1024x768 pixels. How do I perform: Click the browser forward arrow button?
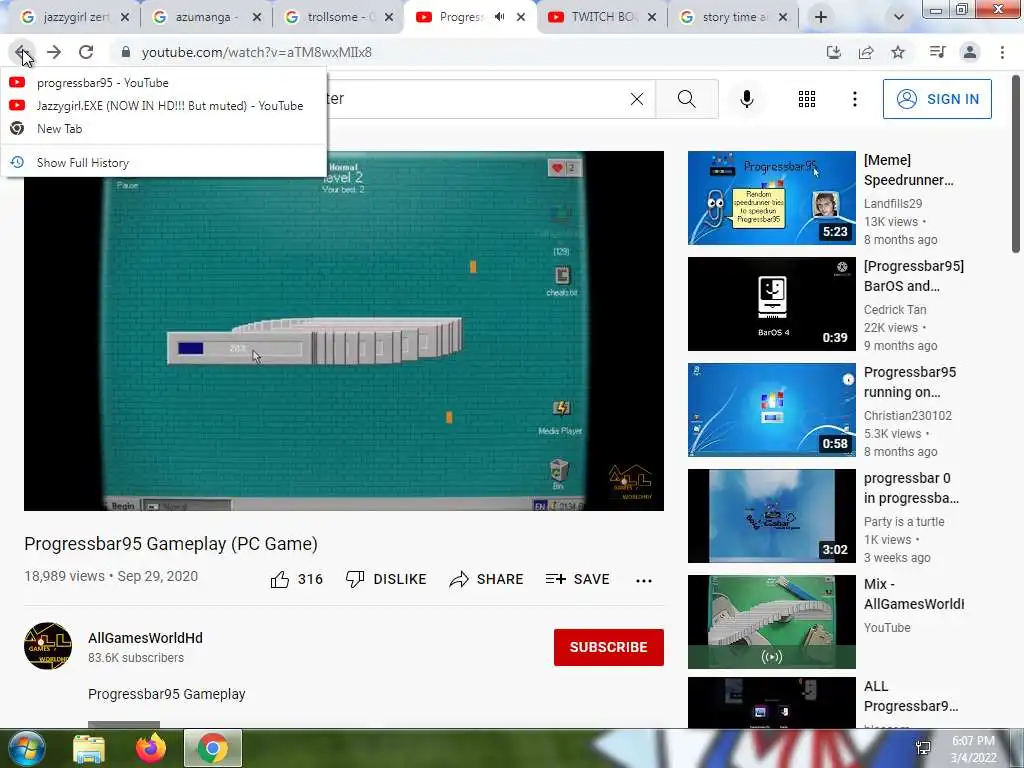tap(54, 52)
